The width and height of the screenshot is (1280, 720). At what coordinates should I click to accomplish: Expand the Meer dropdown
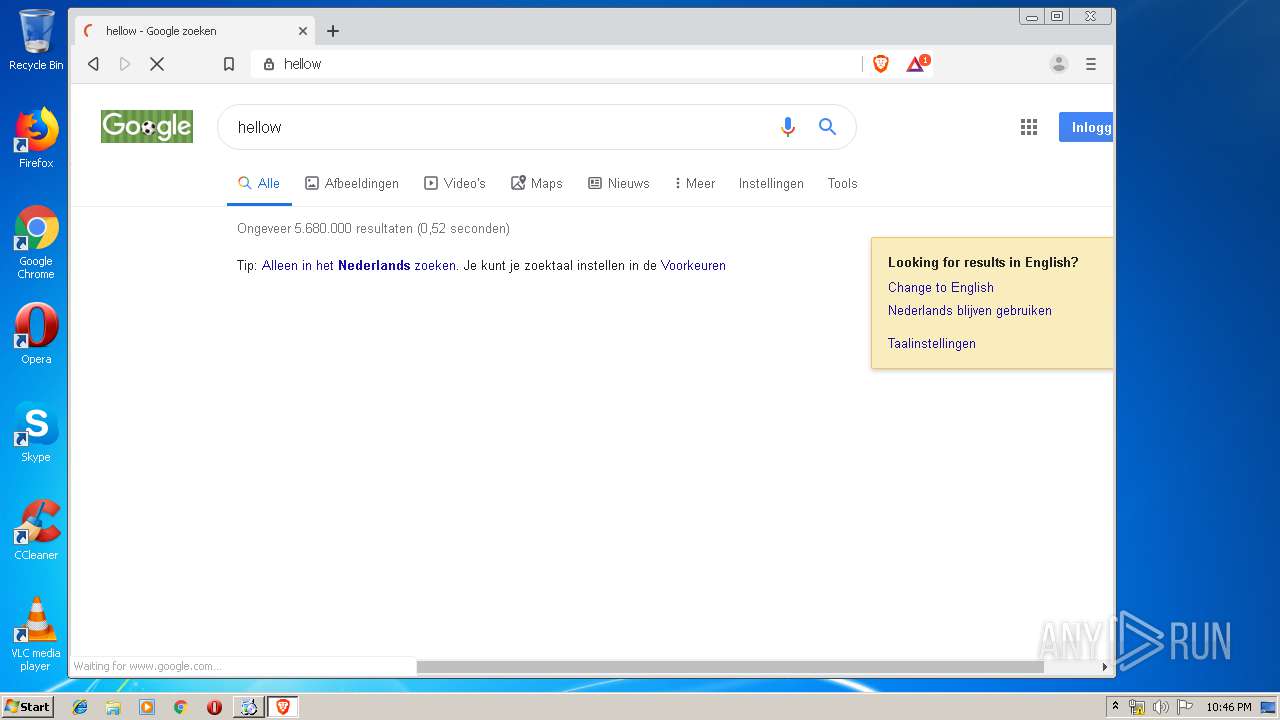[695, 183]
